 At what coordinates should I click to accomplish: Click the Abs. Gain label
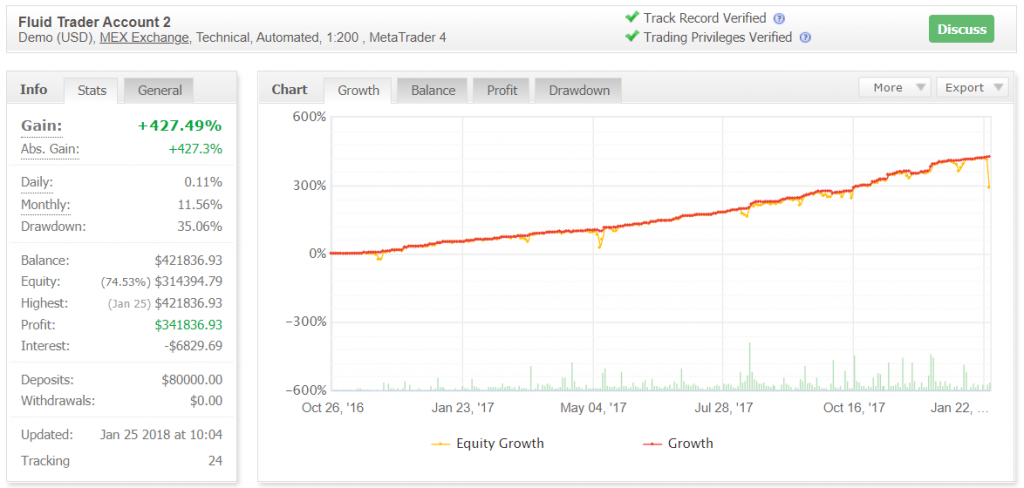click(50, 149)
